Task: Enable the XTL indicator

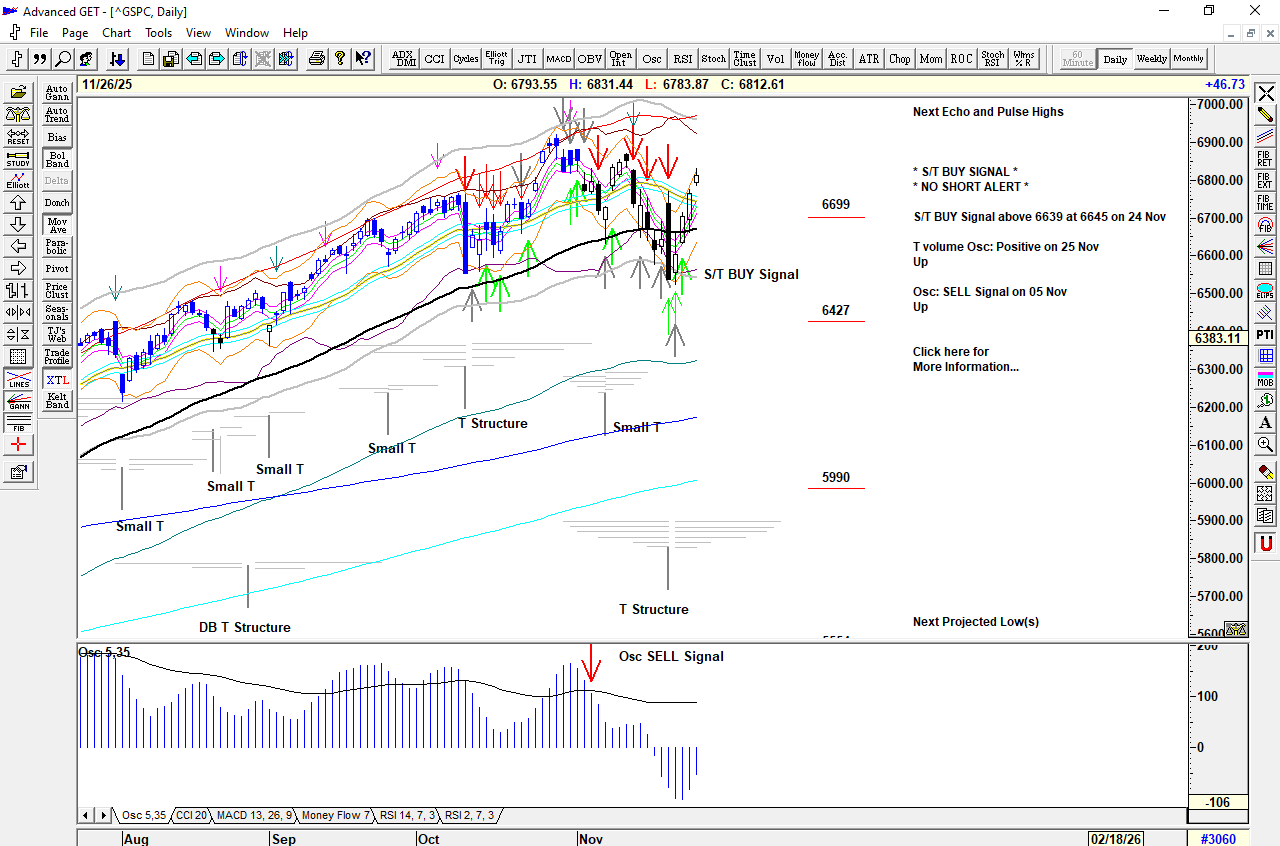Action: tap(57, 380)
